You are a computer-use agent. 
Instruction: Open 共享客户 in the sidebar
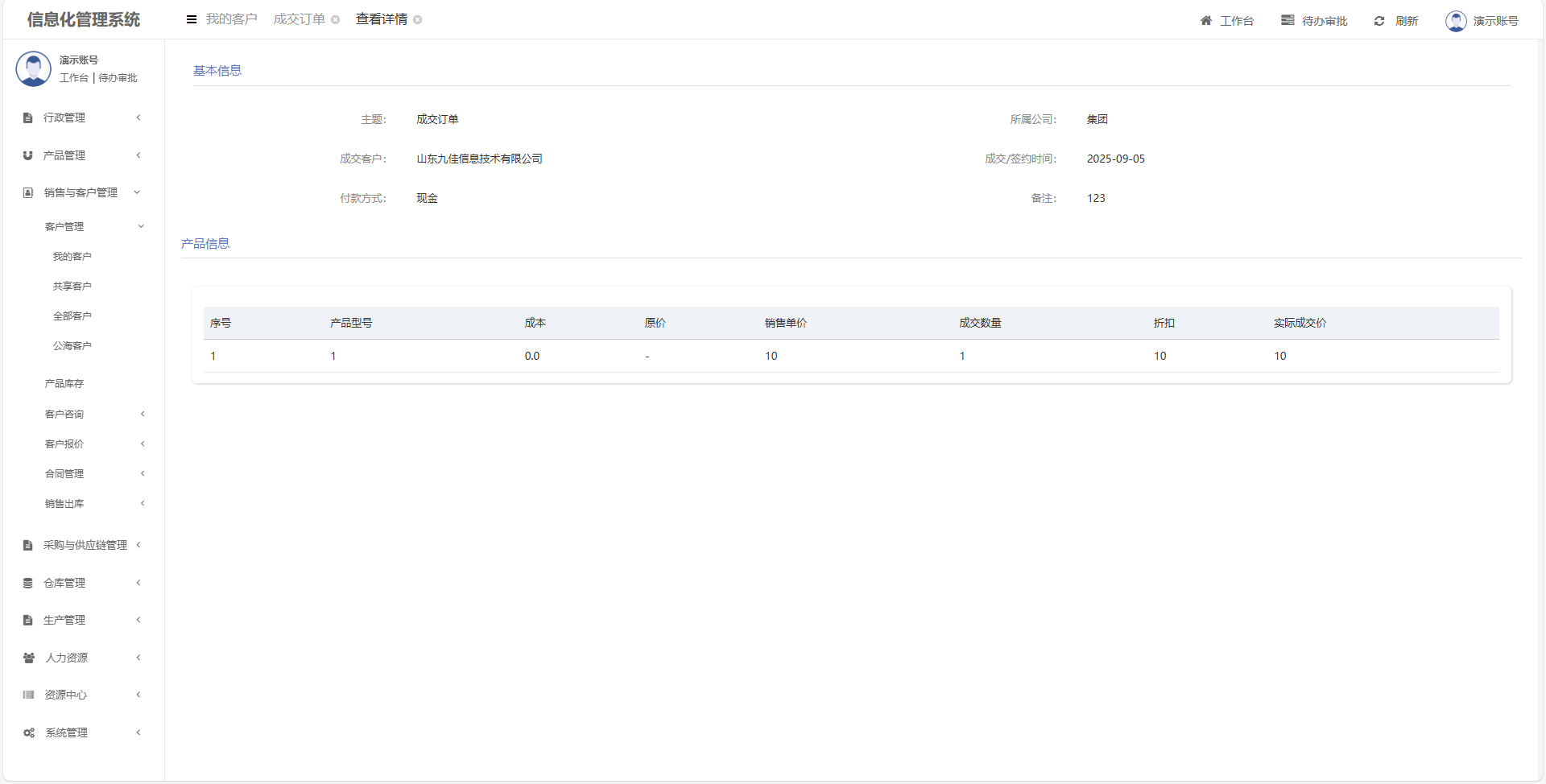point(72,287)
